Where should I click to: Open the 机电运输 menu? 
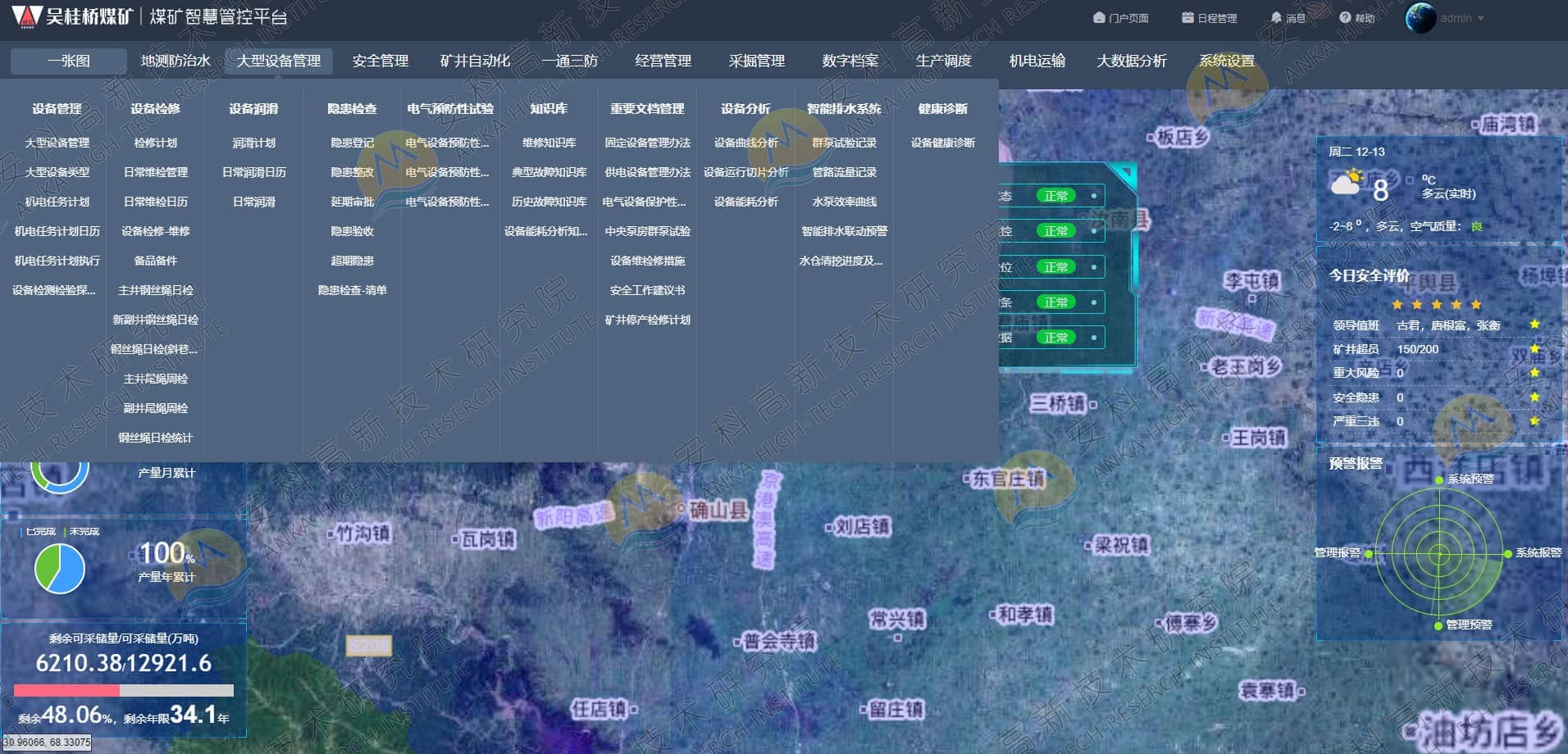(1037, 61)
